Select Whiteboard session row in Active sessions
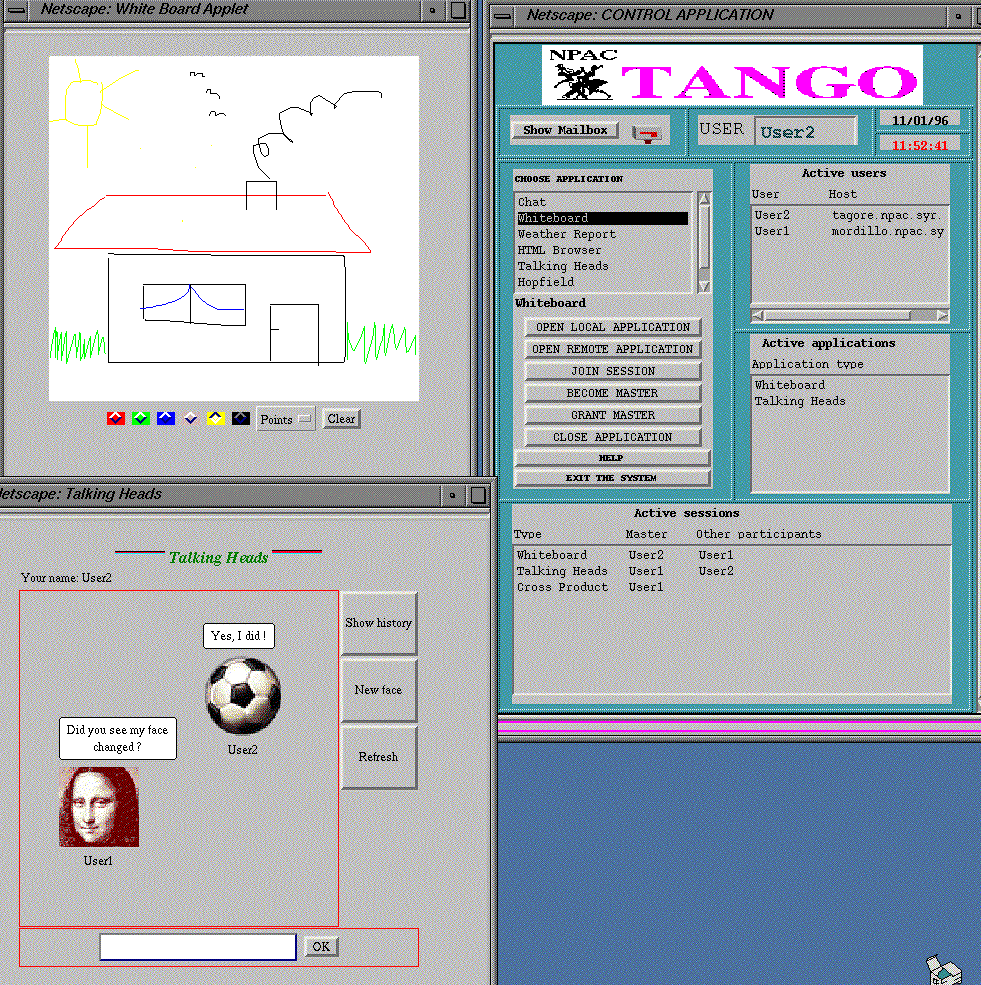The image size is (981, 985). (732, 555)
